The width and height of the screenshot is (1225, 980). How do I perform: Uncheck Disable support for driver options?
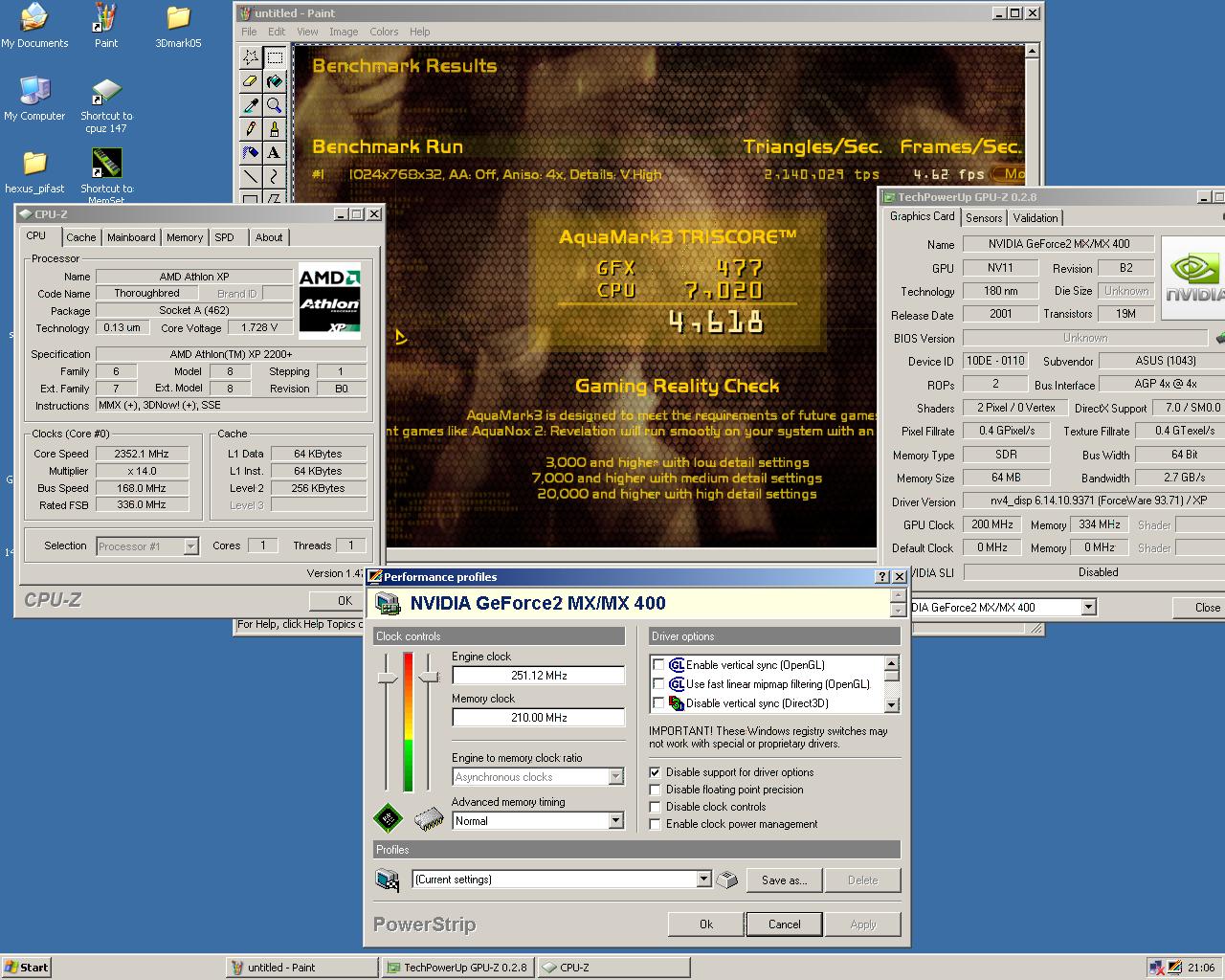click(656, 772)
